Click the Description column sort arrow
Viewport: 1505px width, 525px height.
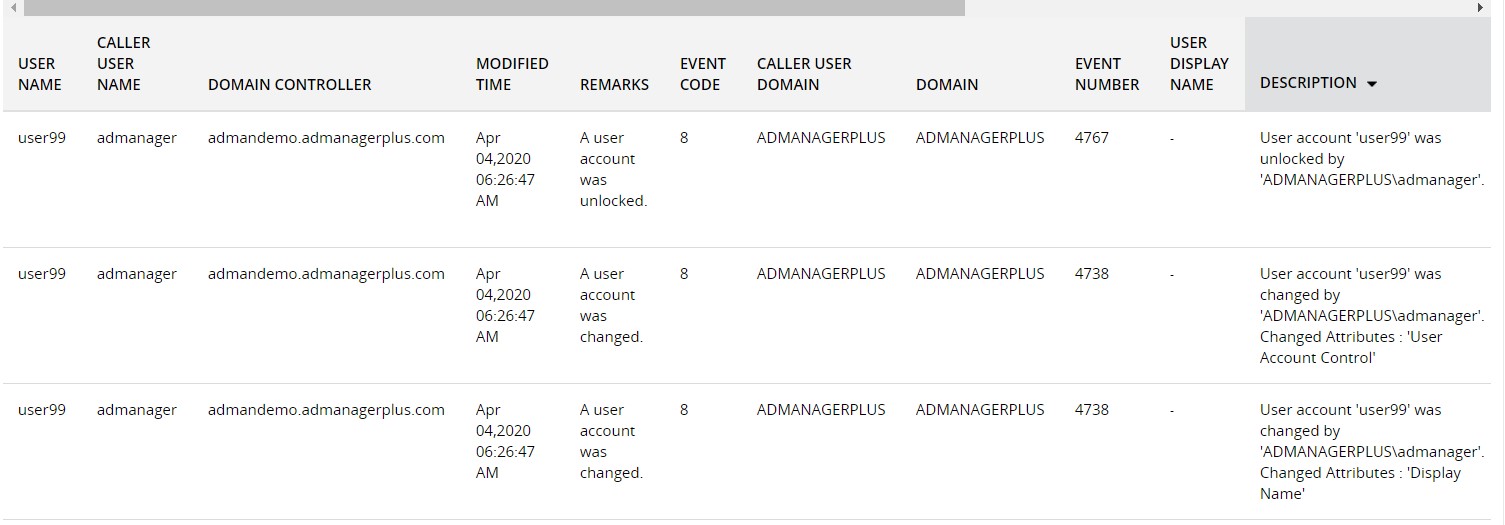pyautogui.click(x=1372, y=84)
